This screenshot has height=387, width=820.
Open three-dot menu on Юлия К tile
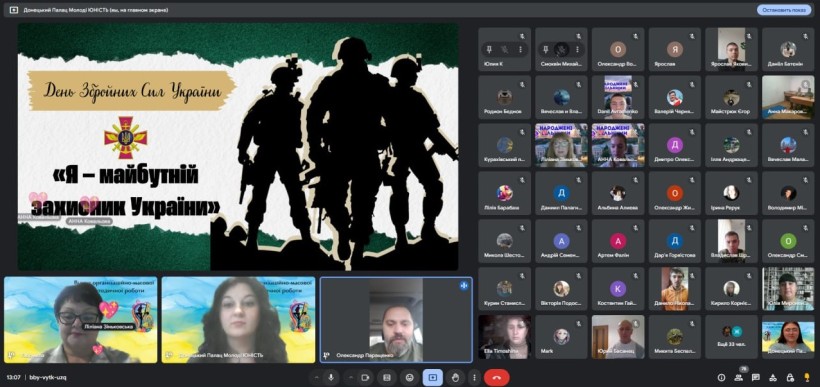click(x=520, y=49)
